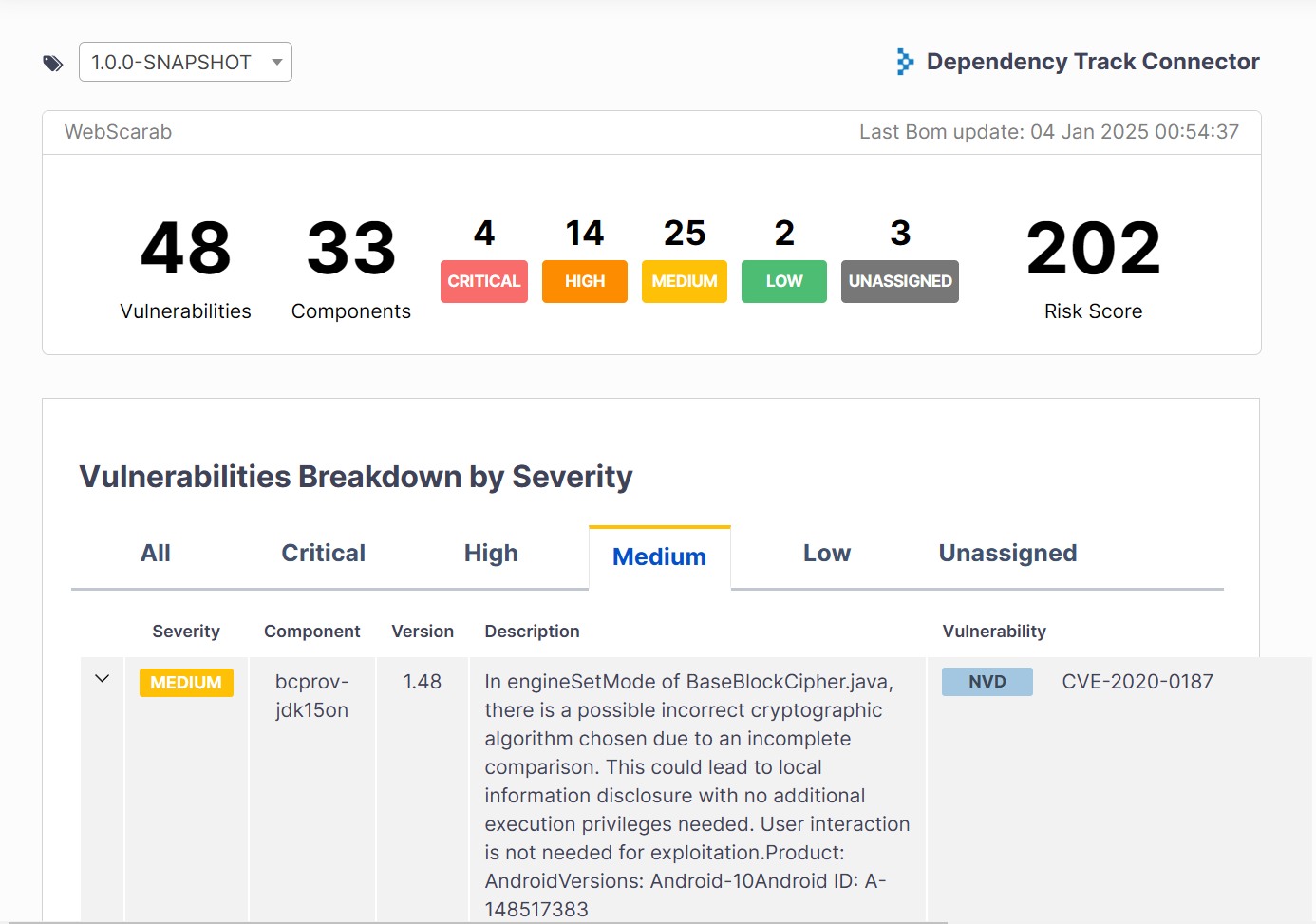Screen dimensions: 1316x924
Task: Click the orange HIGH severity badge
Action: pos(585,282)
